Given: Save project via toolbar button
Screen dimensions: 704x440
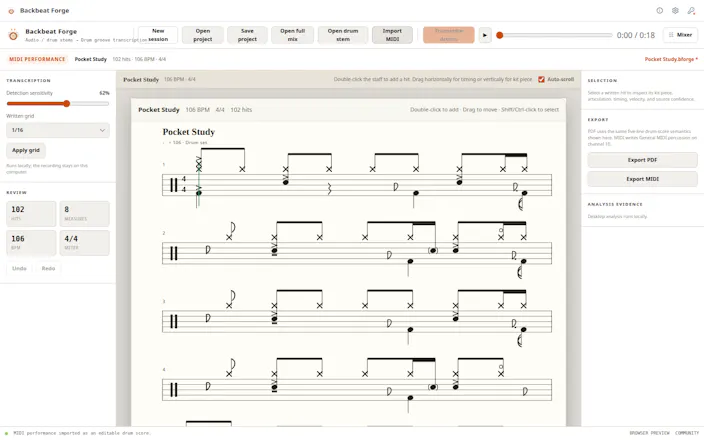Looking at the screenshot, I should tap(247, 35).
